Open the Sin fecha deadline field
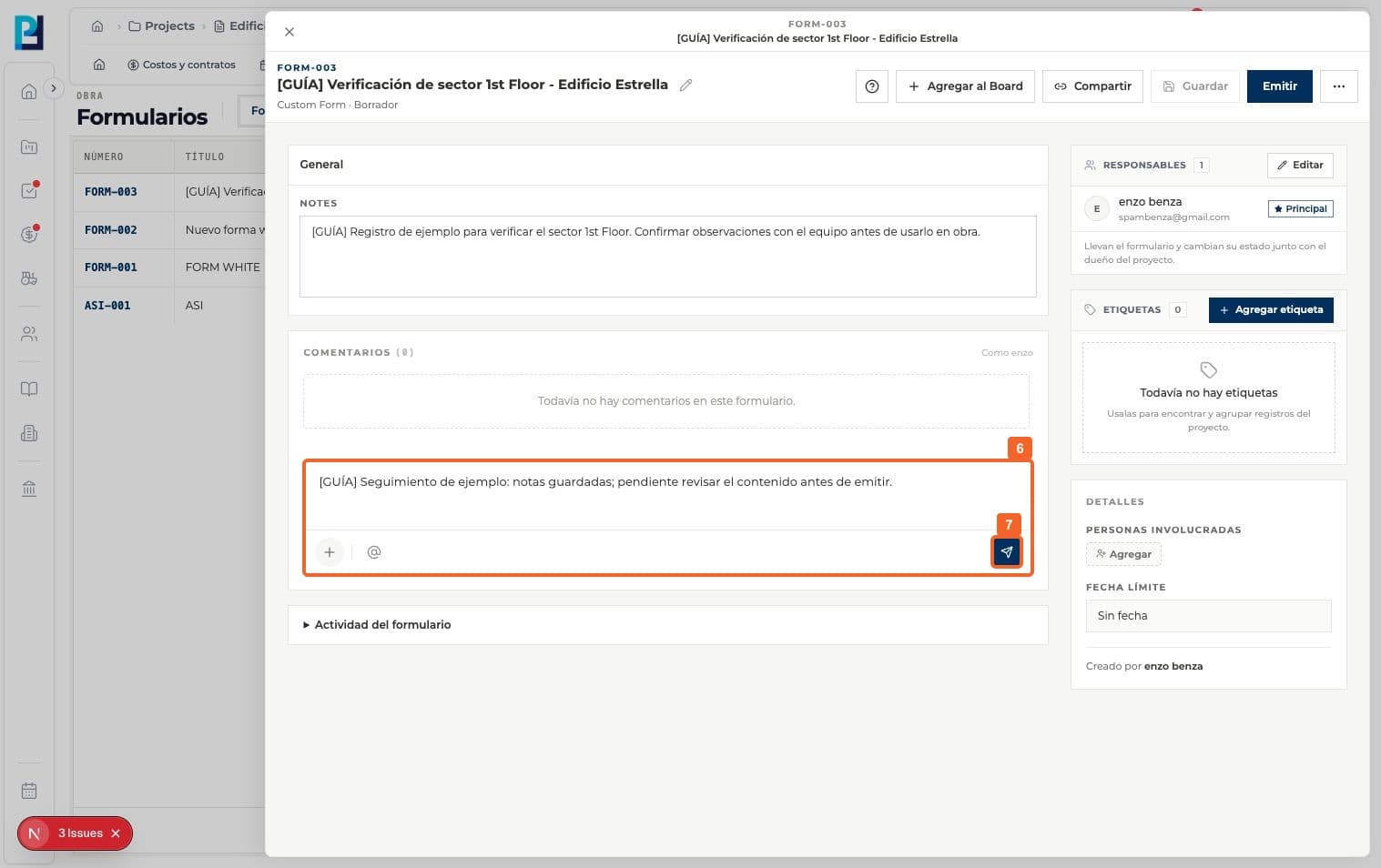Screen dimensions: 1381x868 pyautogui.click(x=1208, y=616)
